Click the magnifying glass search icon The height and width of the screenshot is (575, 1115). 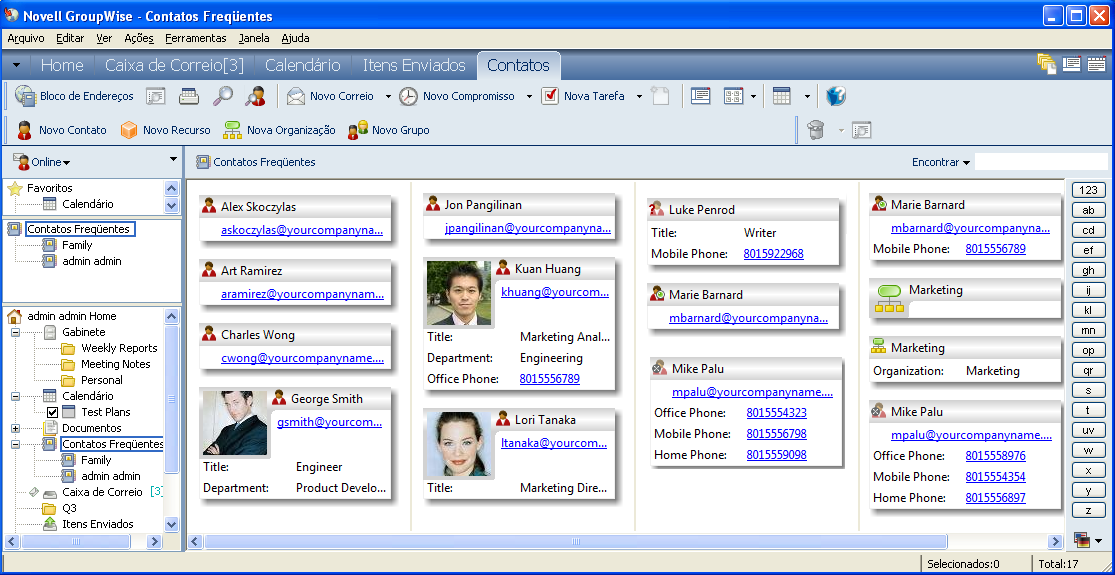(223, 96)
